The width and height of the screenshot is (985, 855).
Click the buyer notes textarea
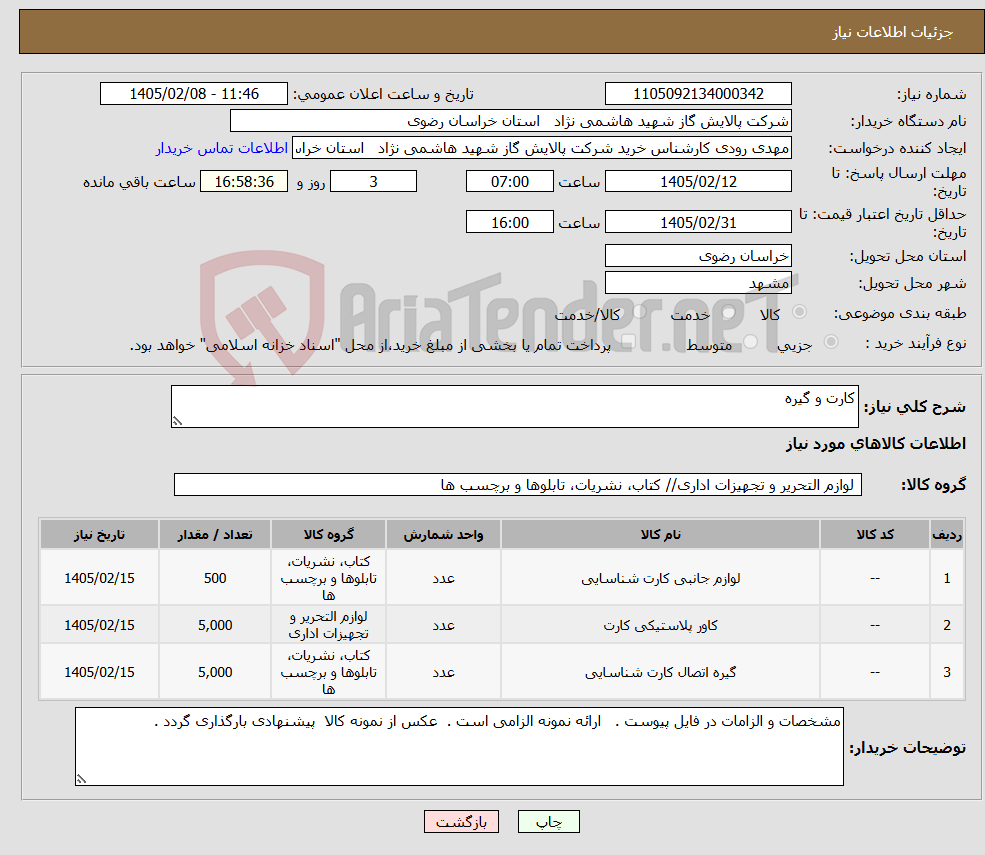pyautogui.click(x=459, y=746)
